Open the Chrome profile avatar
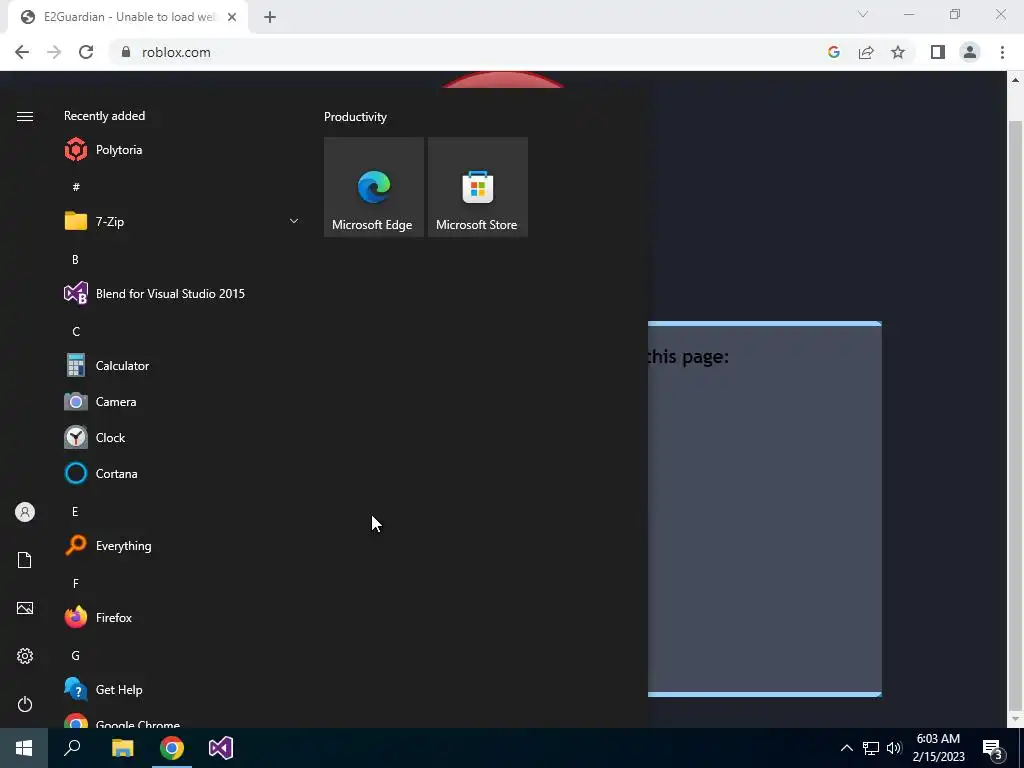The image size is (1024, 768). pyautogui.click(x=970, y=52)
